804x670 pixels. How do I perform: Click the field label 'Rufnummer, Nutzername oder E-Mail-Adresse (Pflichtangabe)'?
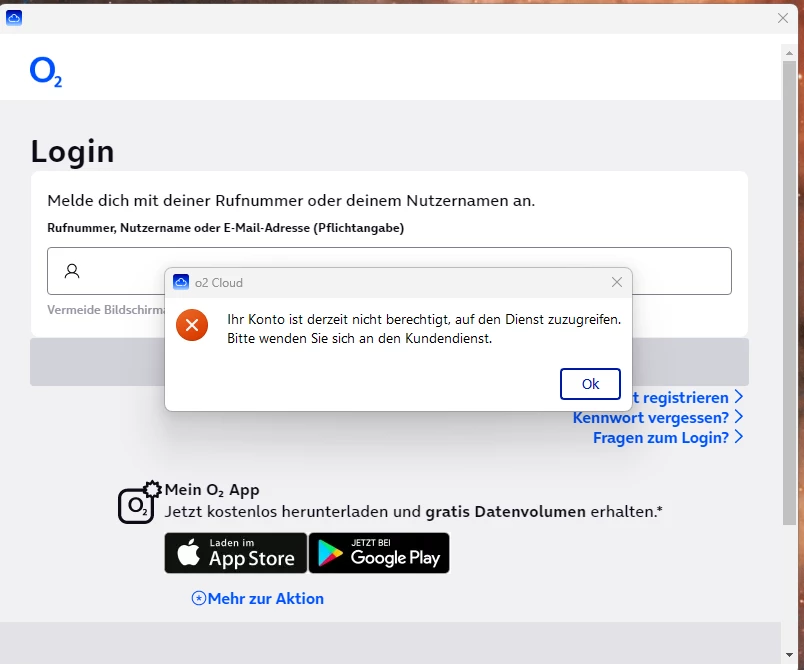(226, 228)
